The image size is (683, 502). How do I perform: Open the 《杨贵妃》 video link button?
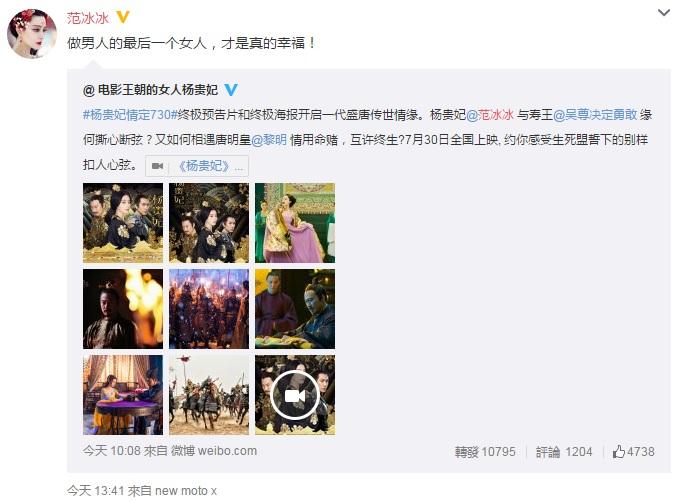[x=197, y=166]
